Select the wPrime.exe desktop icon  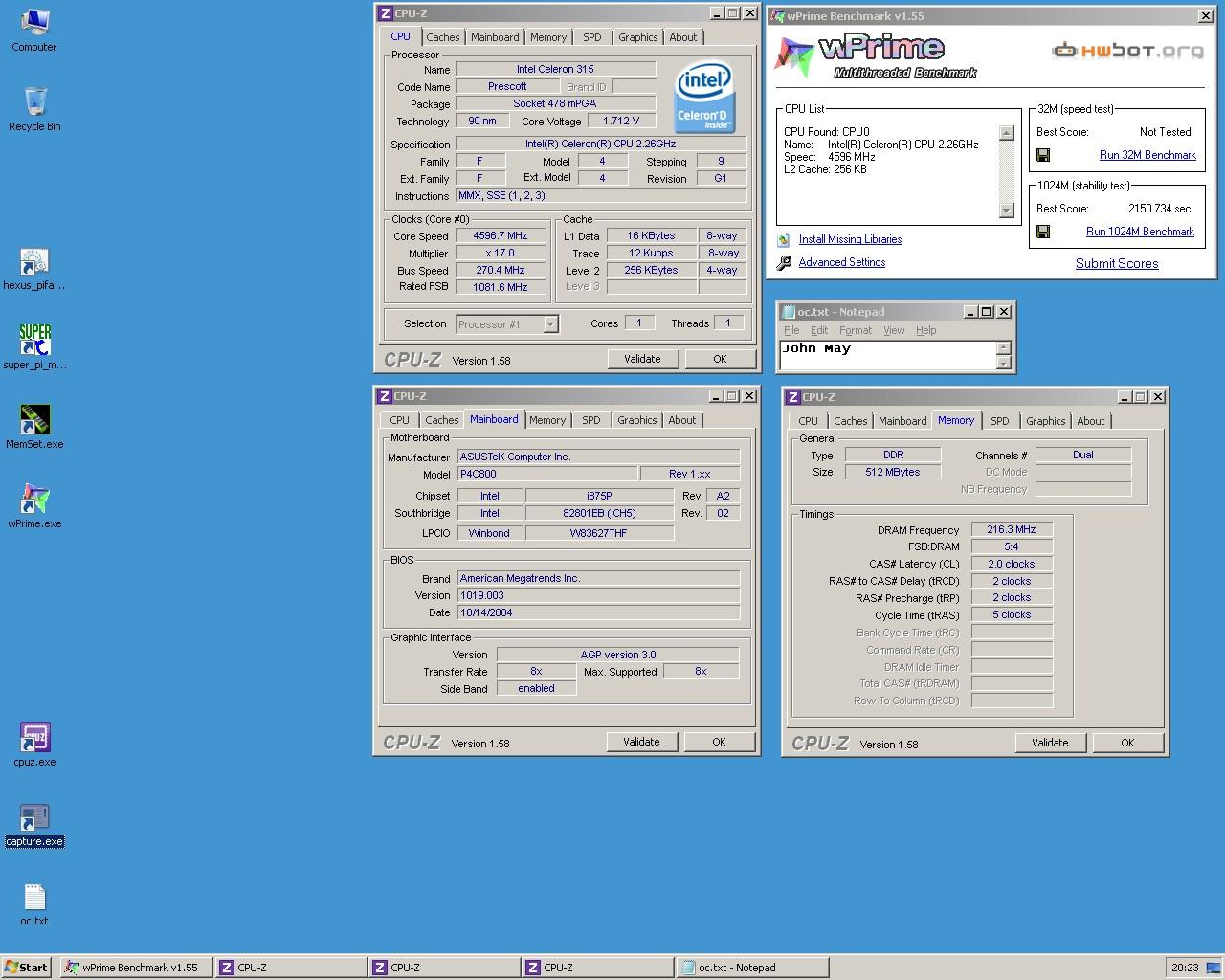click(x=34, y=506)
